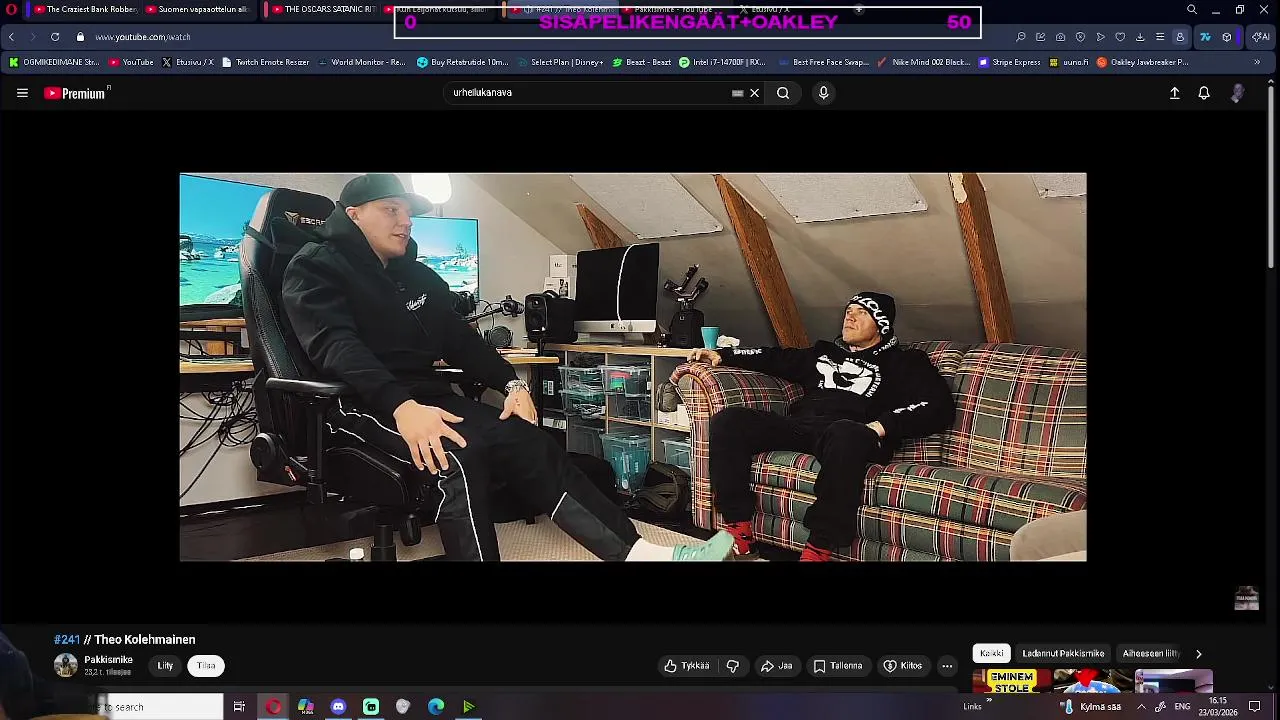The height and width of the screenshot is (720, 1280).
Task: Open the OGMIKEDIMANE bookmark
Action: (x=54, y=62)
